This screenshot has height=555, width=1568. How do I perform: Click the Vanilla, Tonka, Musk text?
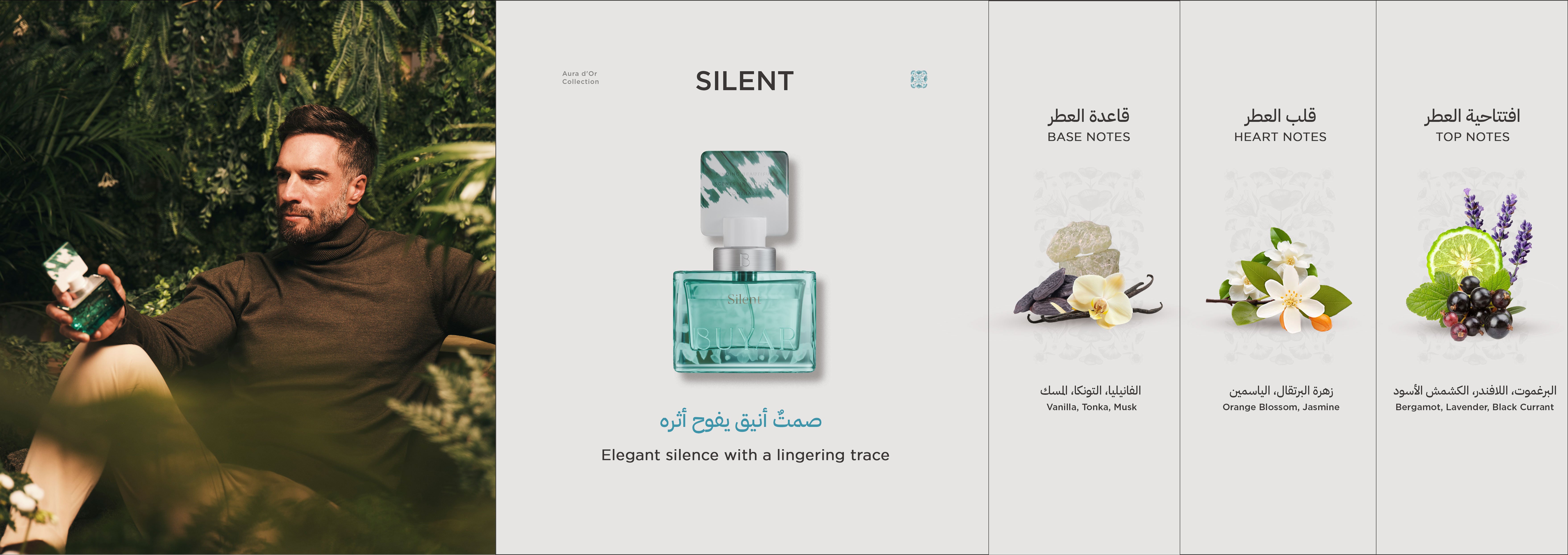coord(1091,407)
